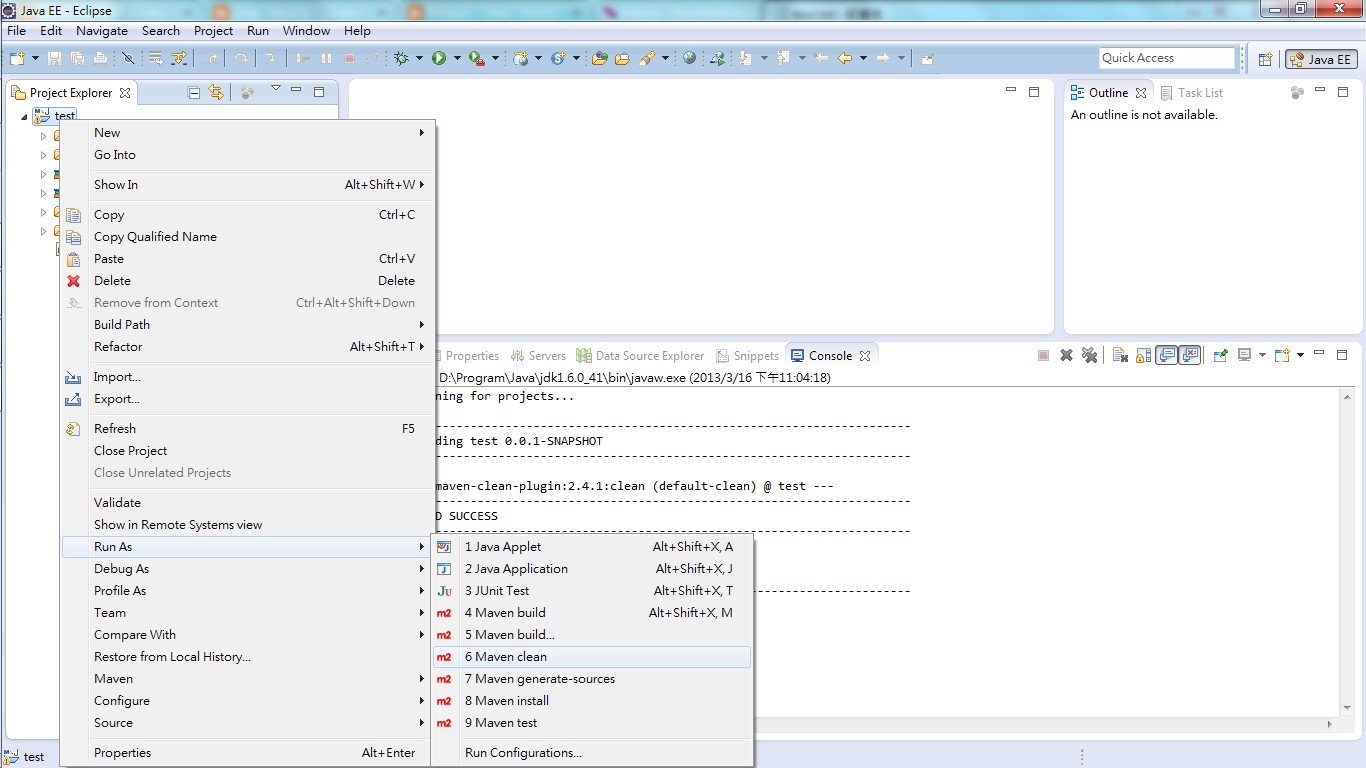The width and height of the screenshot is (1366, 768).
Task: Click the red Delete icon in context menu
Action: 73,281
